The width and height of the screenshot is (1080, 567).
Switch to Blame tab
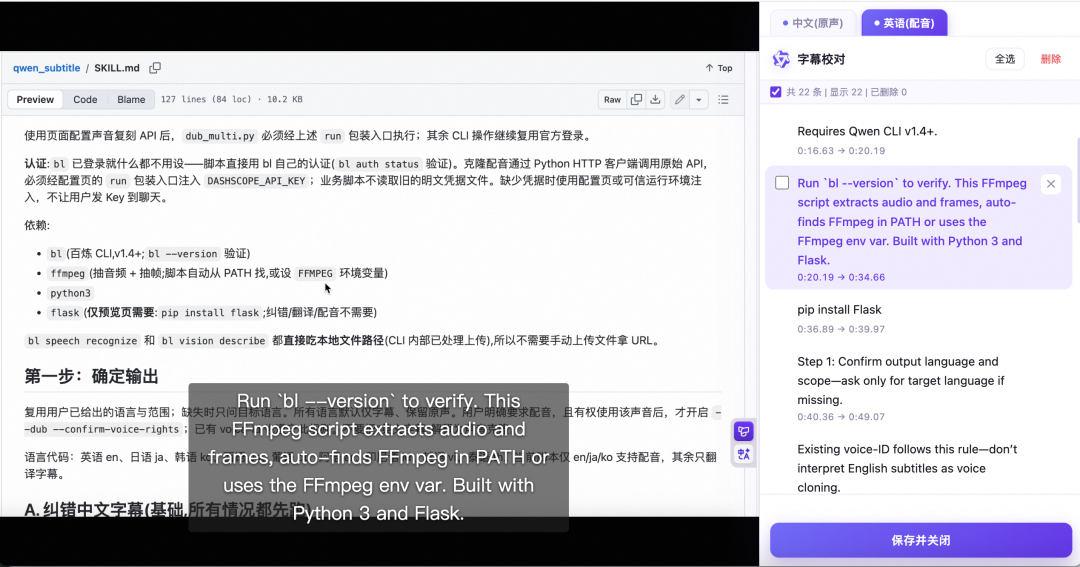[131, 99]
